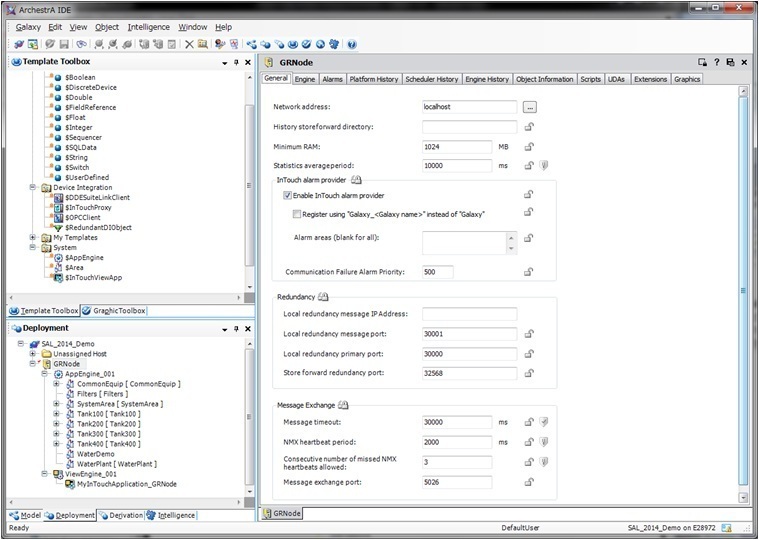Click the lock icon beside Minimum RAM
The width and height of the screenshot is (759, 540).
click(528, 146)
